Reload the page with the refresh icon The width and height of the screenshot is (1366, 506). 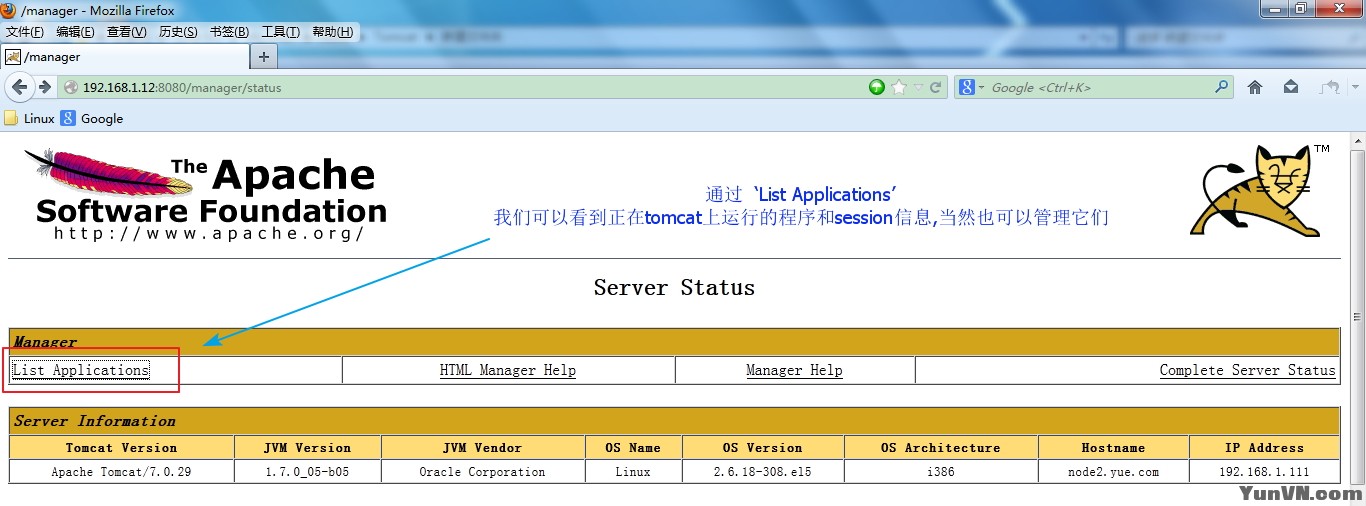936,87
